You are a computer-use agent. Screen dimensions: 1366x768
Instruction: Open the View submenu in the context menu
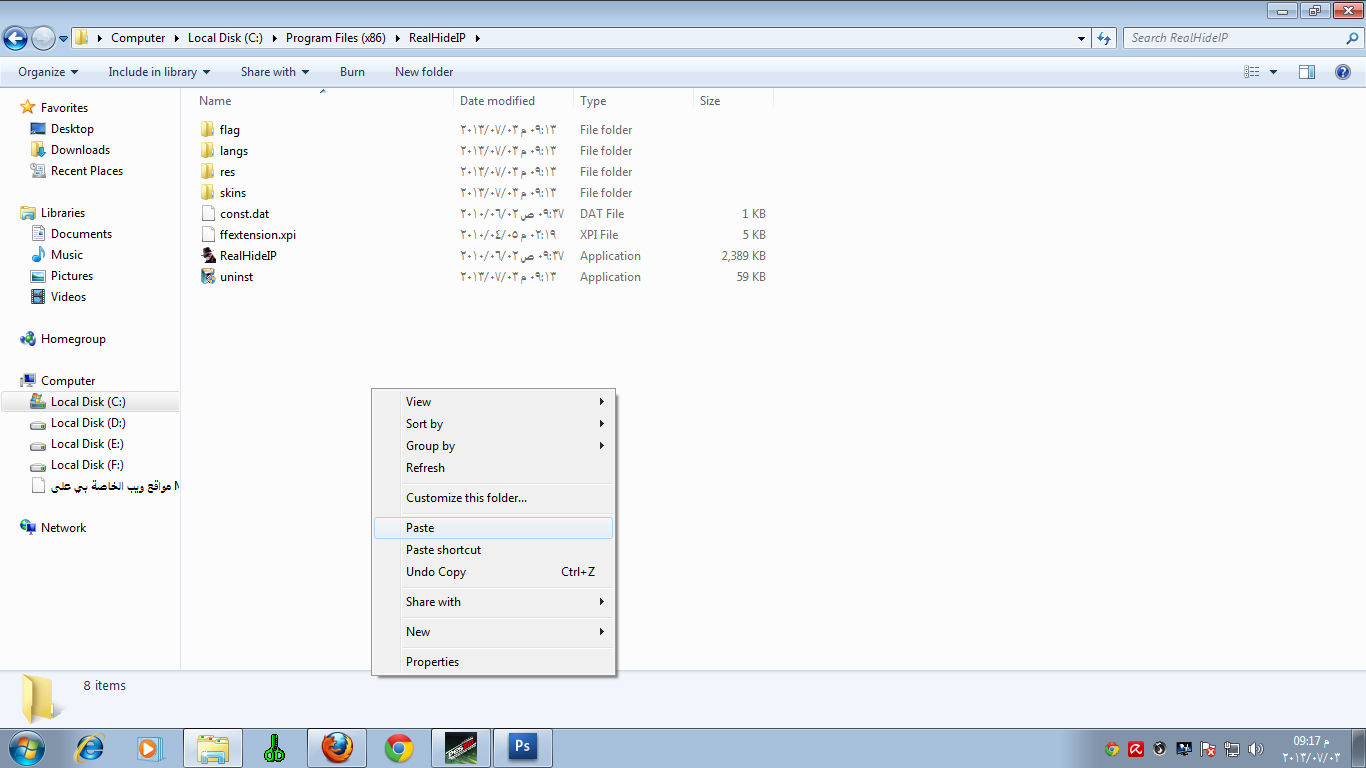point(494,402)
